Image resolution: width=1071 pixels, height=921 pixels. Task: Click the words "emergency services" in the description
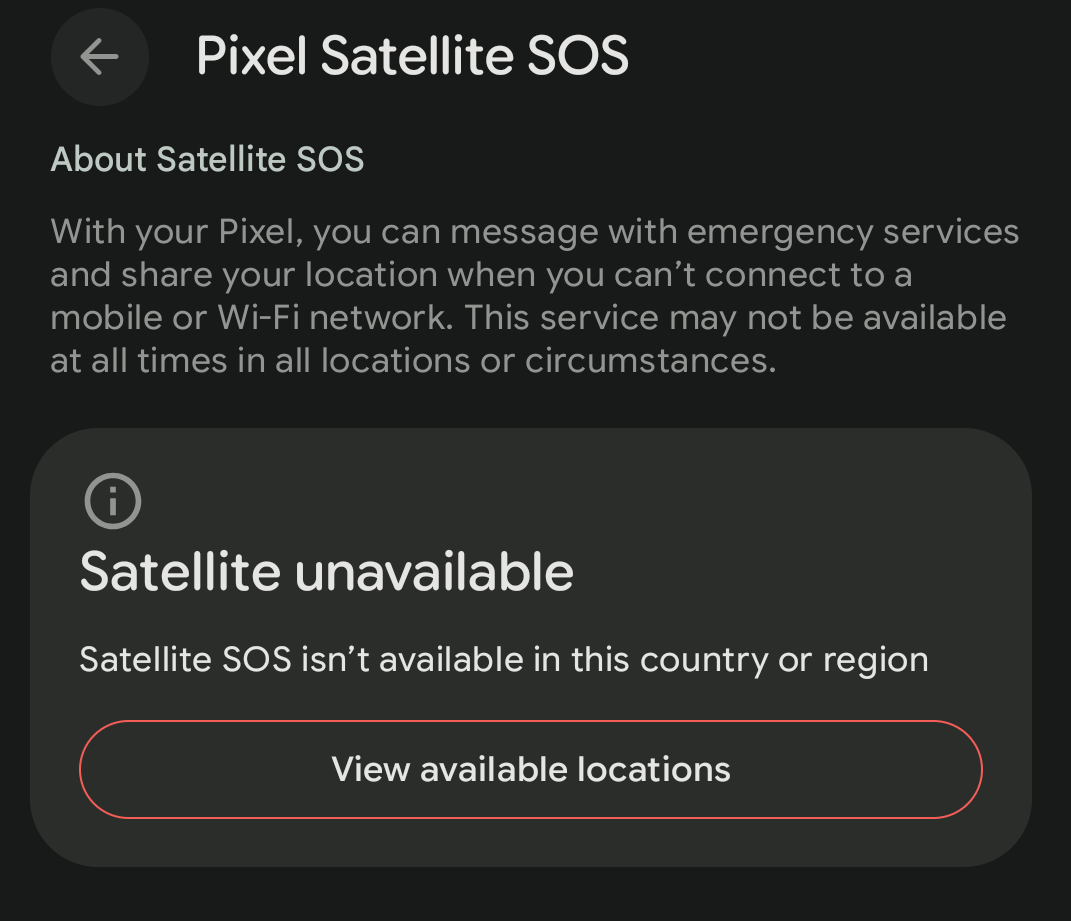pos(853,232)
